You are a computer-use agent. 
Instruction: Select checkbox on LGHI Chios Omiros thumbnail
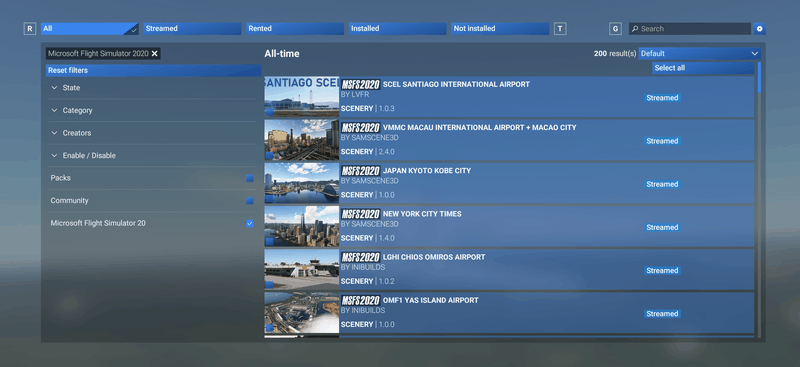coord(269,285)
